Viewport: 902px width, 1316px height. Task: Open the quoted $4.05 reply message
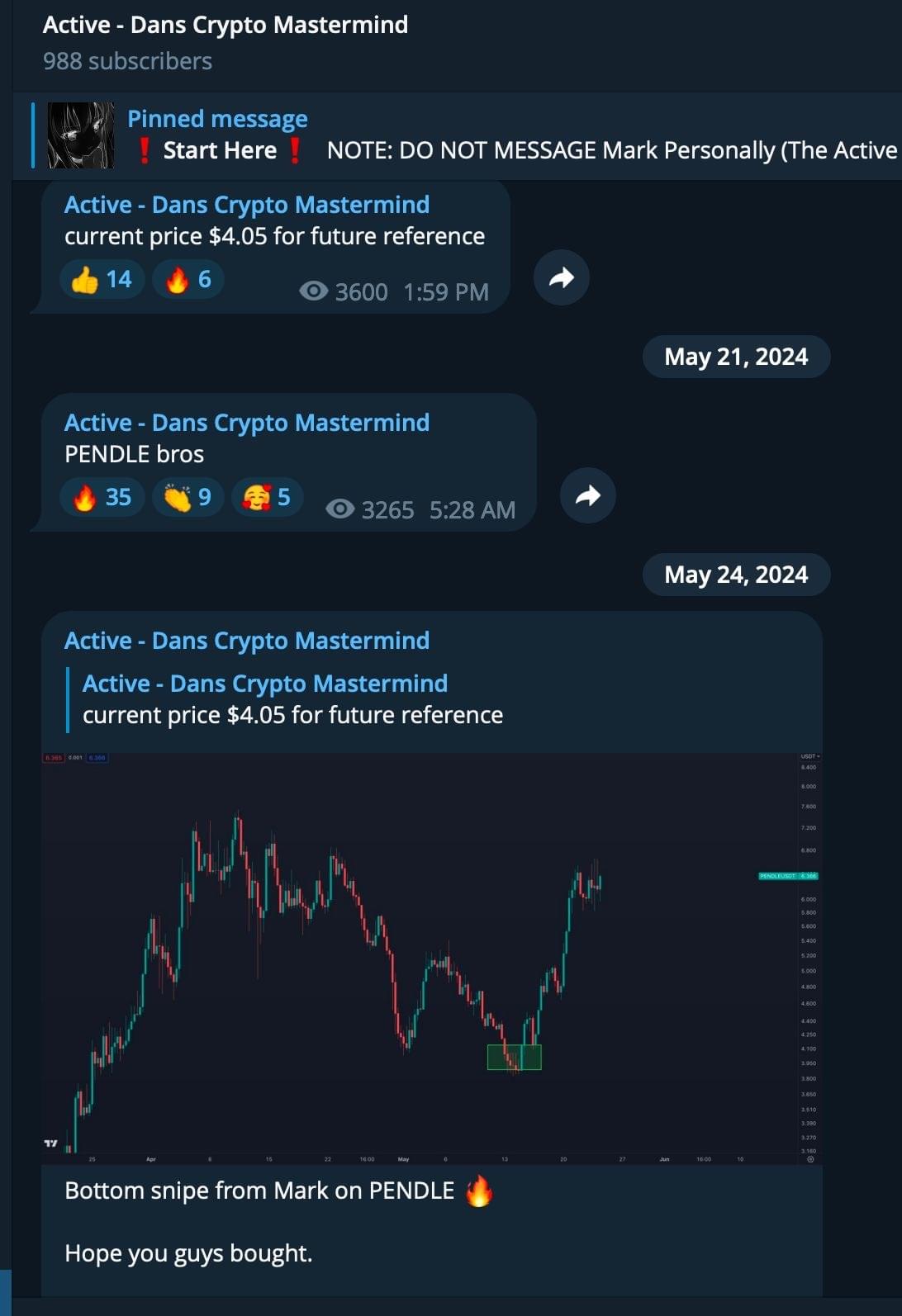pos(292,699)
